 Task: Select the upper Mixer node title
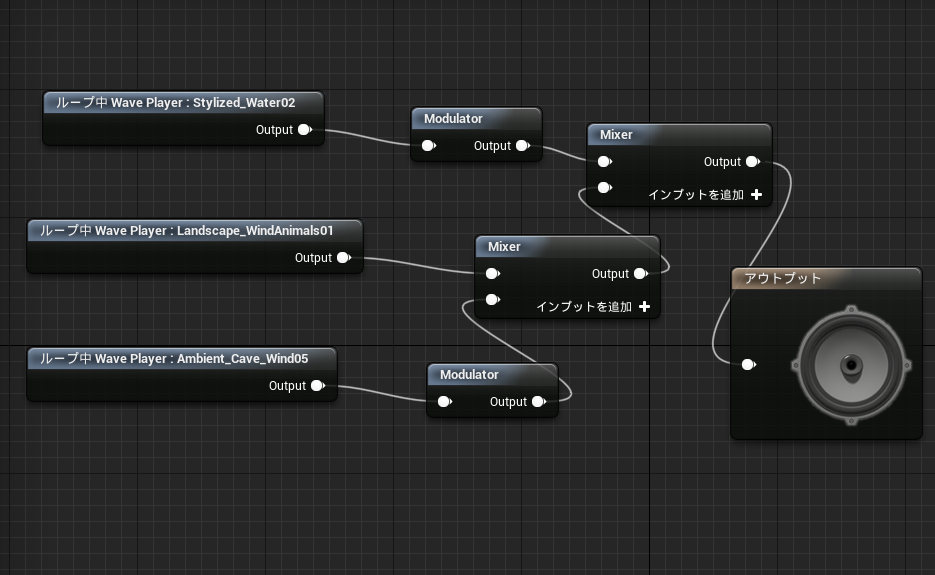point(616,135)
